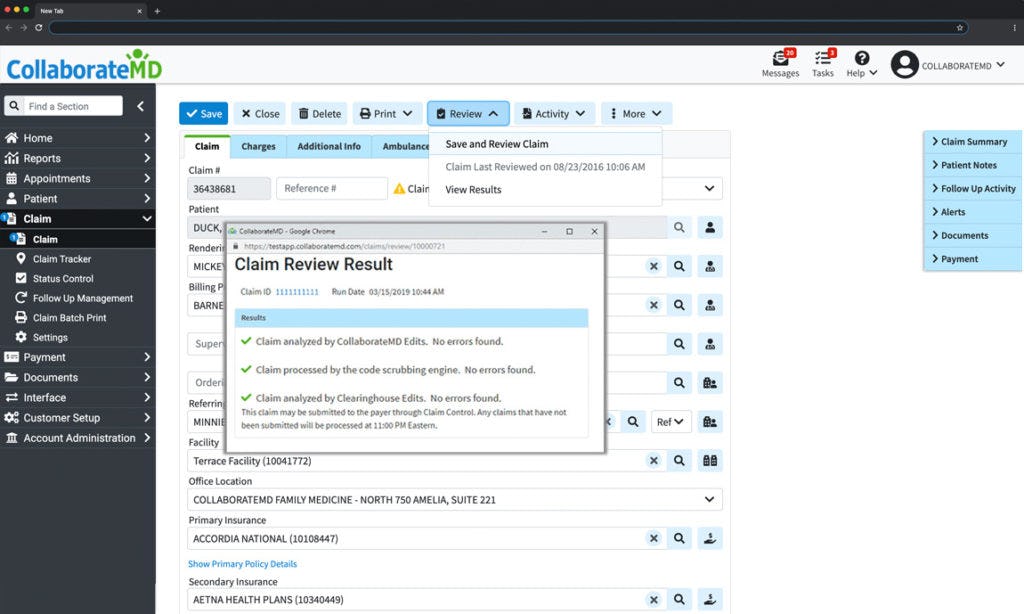Clear AETNA HEALTH PLANS secondary insurance
This screenshot has width=1024, height=614.
click(x=653, y=600)
